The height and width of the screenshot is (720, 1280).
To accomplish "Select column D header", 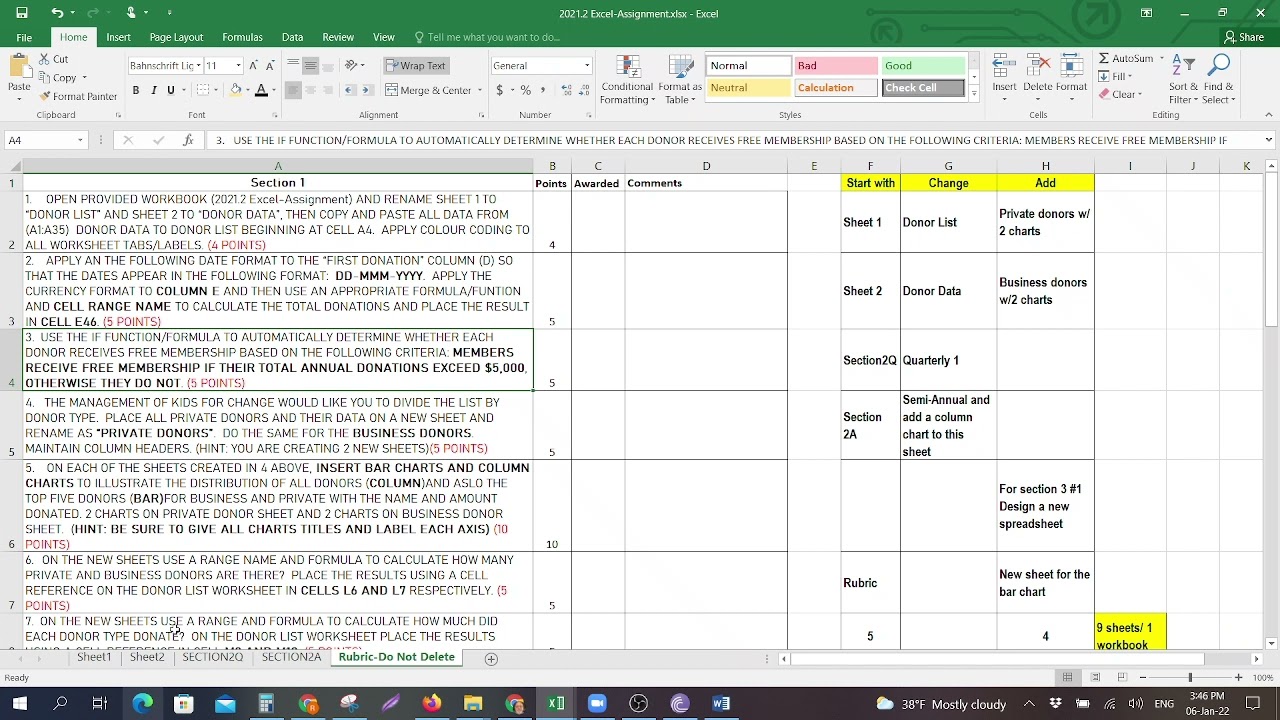I will click(706, 166).
